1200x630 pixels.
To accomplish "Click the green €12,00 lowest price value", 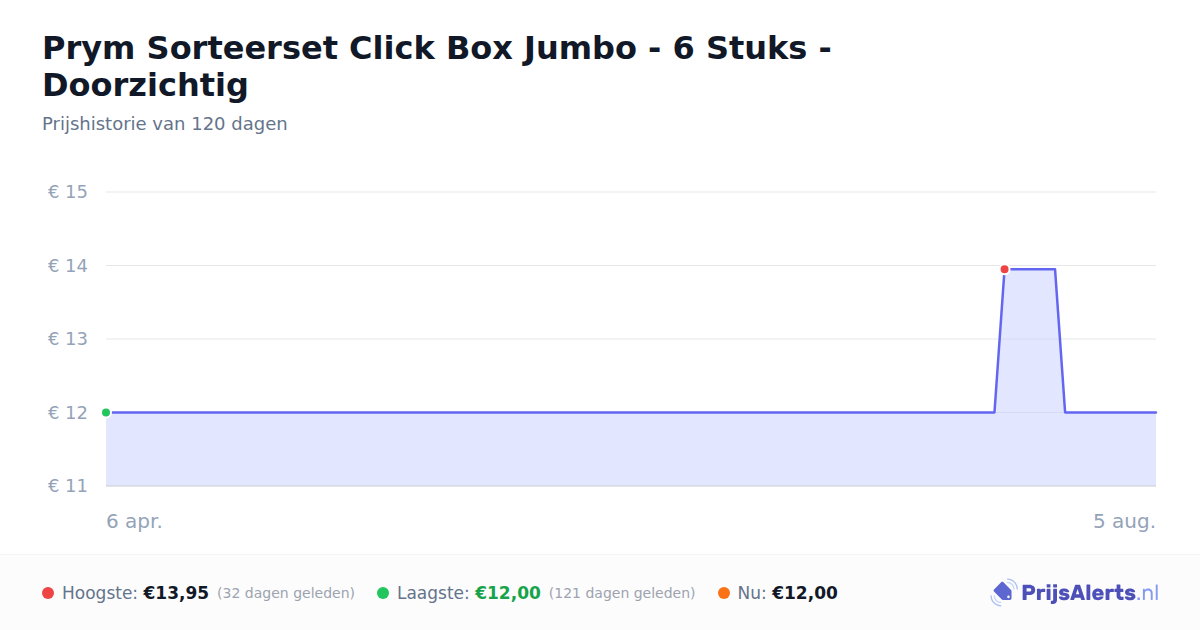I will [x=508, y=593].
